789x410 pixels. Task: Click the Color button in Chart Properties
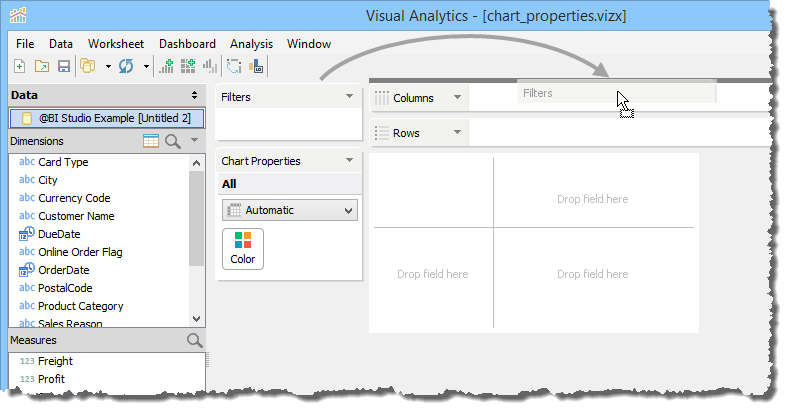point(243,248)
